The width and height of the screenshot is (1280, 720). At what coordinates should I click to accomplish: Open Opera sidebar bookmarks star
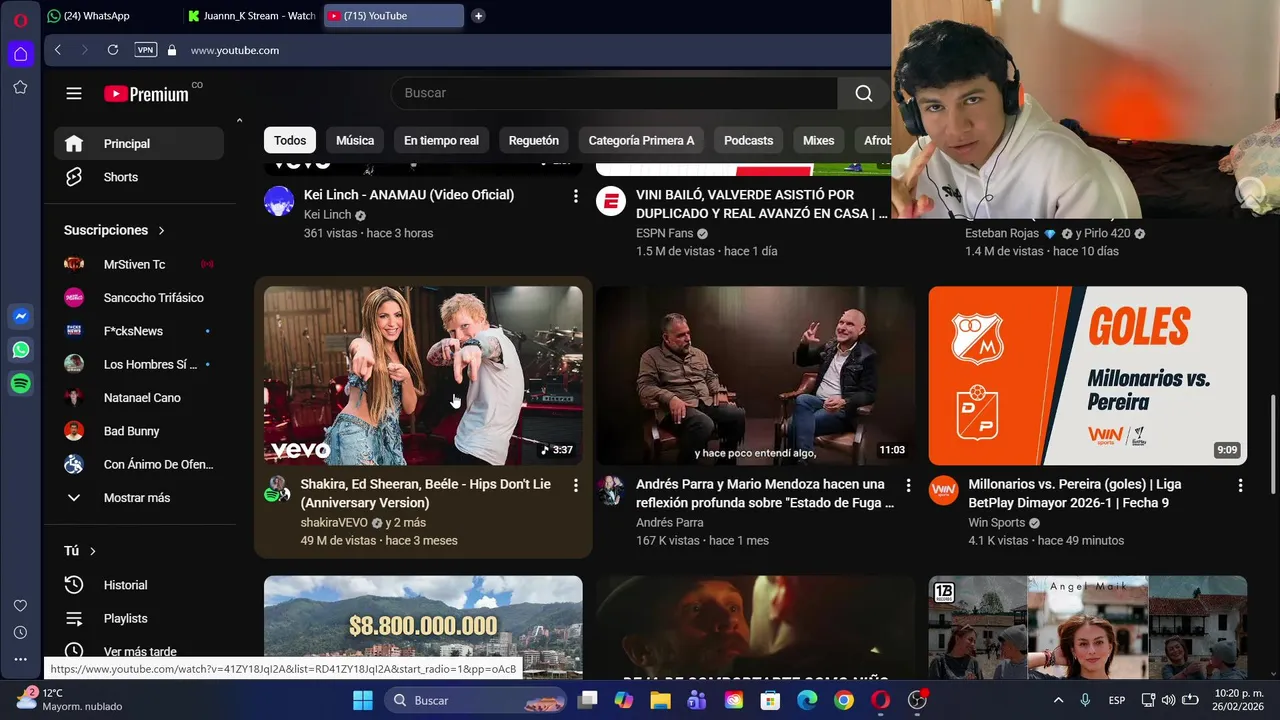click(20, 87)
